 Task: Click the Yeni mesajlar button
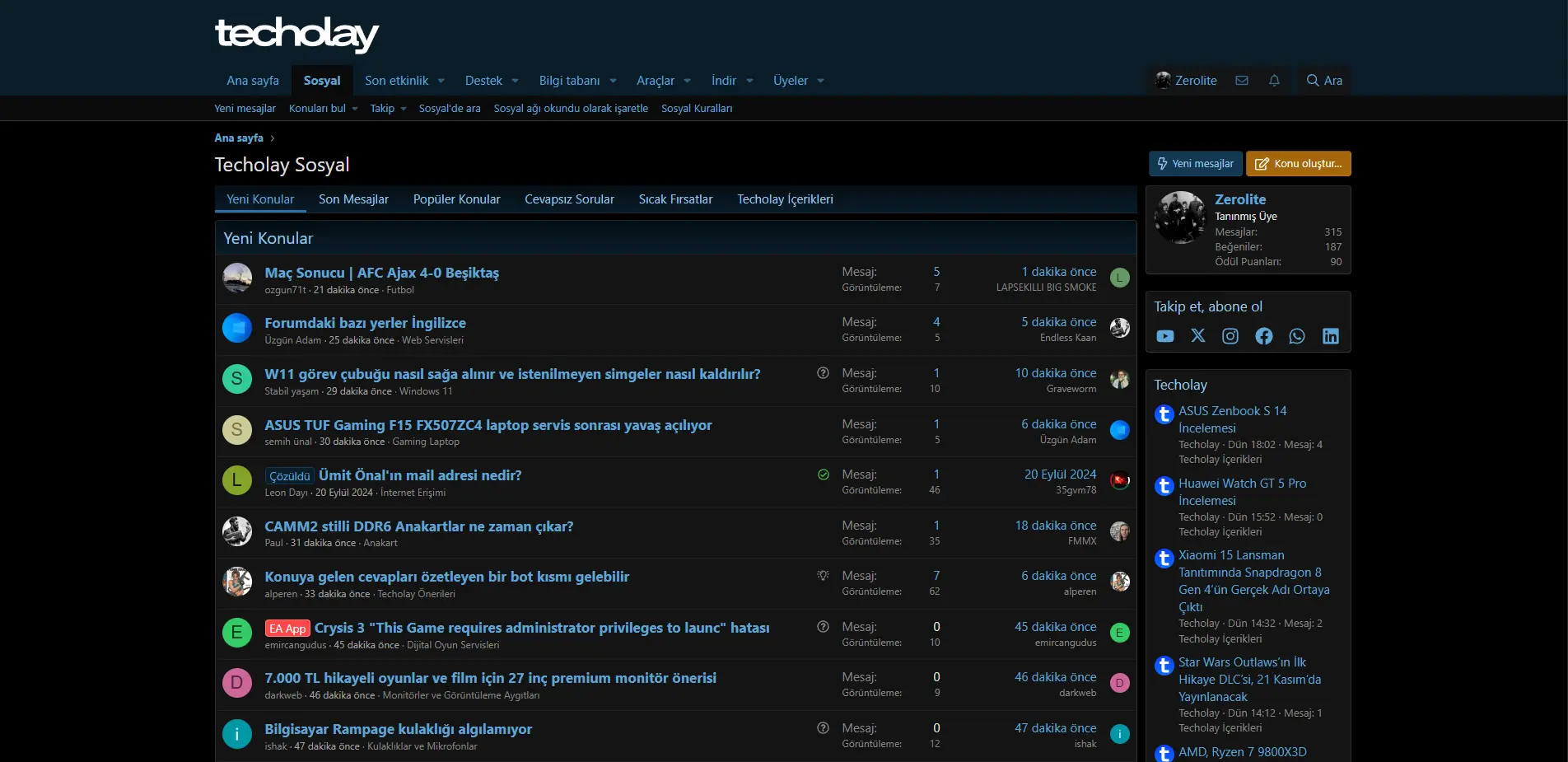coord(1195,164)
